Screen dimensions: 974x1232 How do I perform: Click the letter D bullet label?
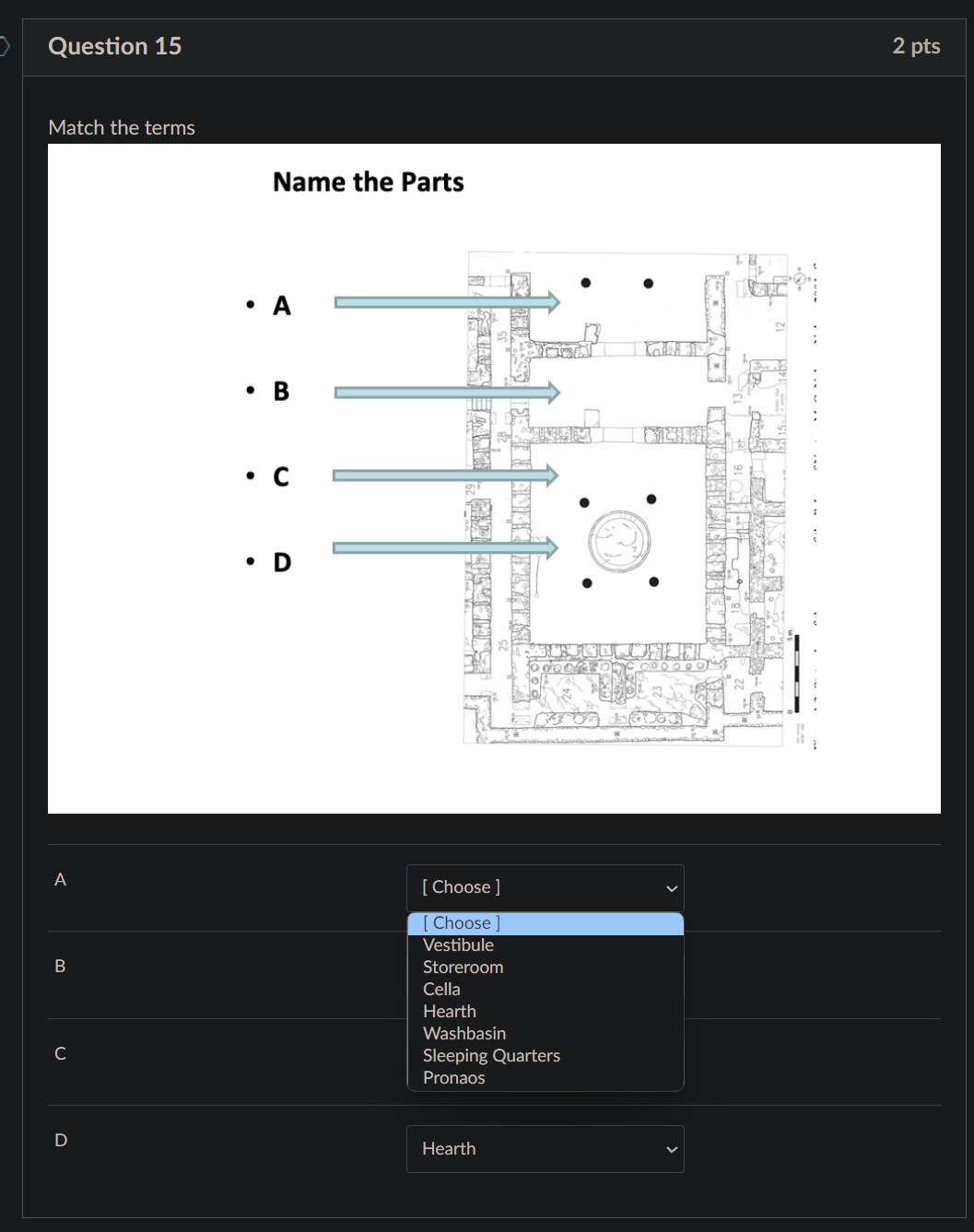coord(280,562)
